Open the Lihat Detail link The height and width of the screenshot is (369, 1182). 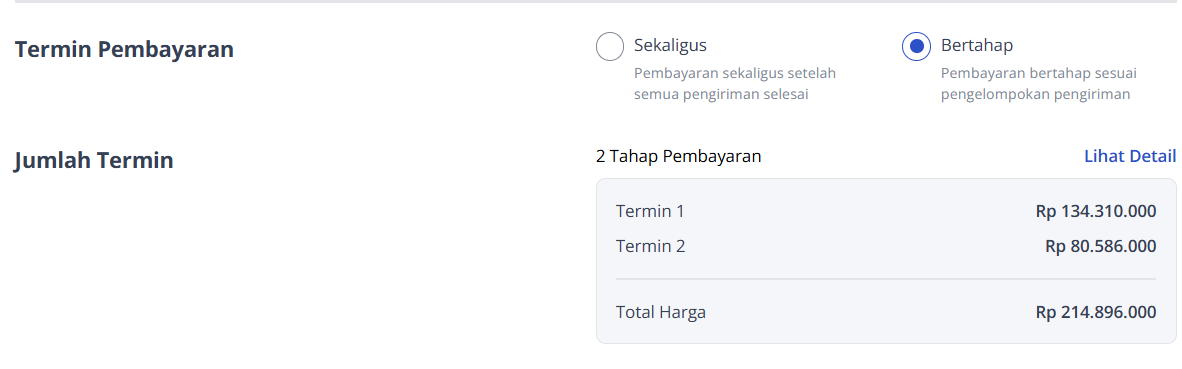pos(1130,156)
